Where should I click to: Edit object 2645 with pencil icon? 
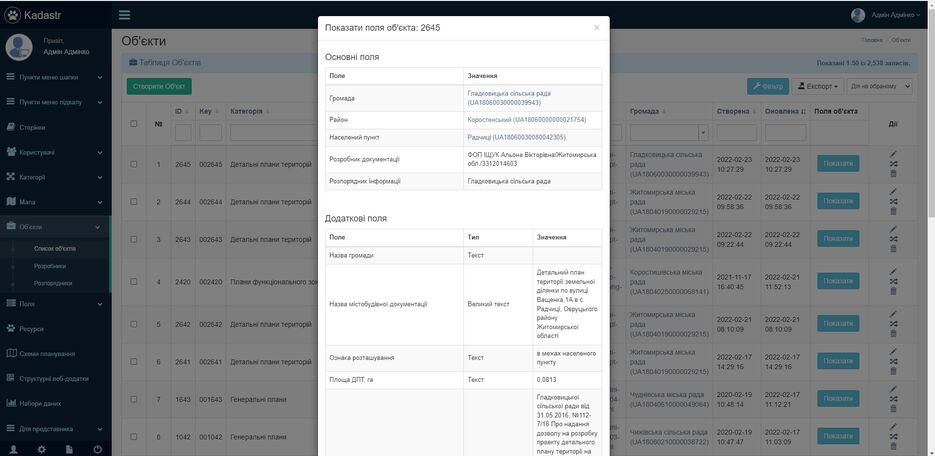(893, 154)
